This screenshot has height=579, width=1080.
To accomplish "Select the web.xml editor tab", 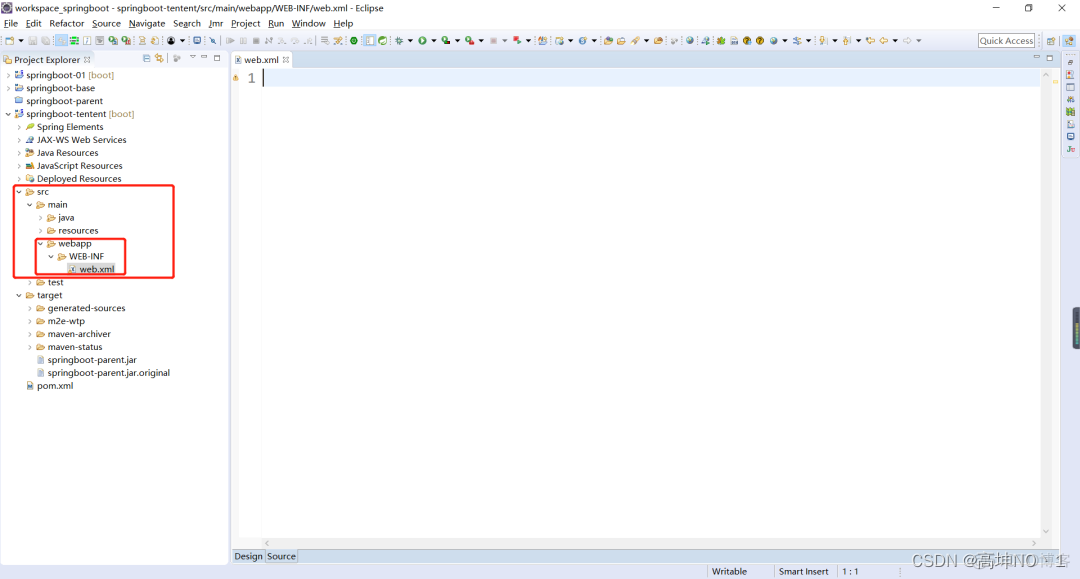I will pyautogui.click(x=261, y=60).
